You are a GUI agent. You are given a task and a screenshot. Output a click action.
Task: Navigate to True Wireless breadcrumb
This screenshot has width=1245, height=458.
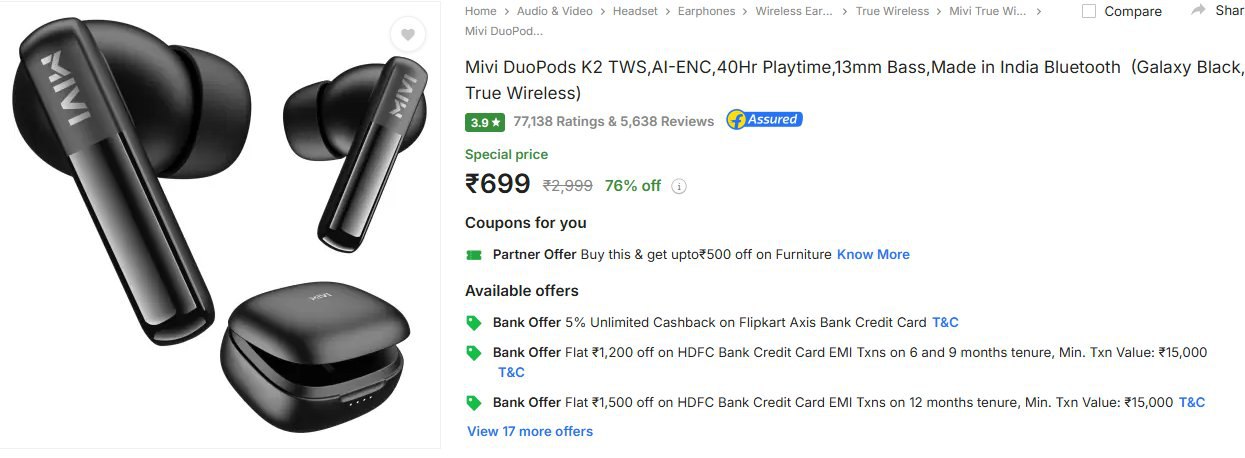click(x=892, y=11)
